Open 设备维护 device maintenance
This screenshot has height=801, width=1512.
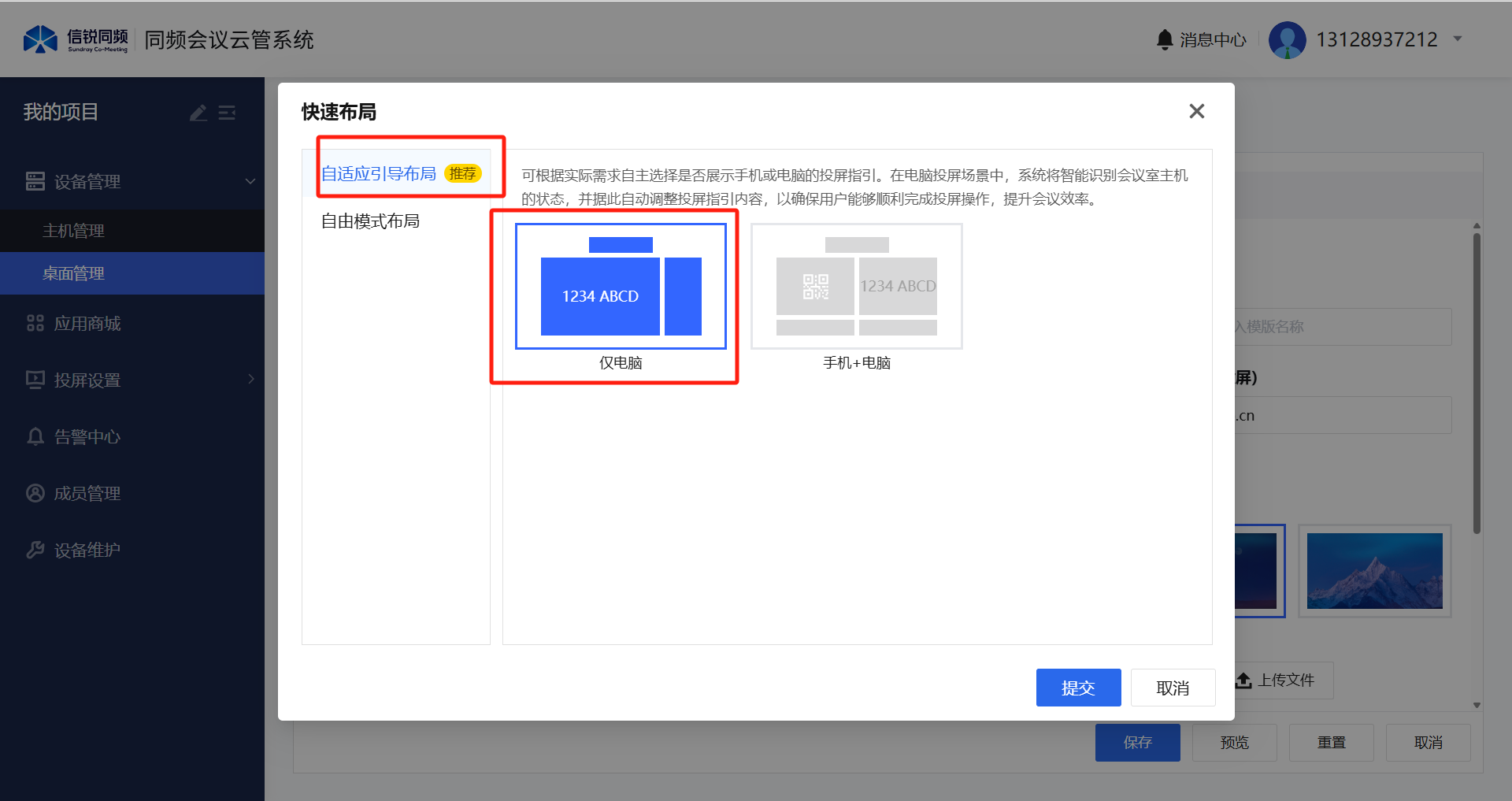click(x=87, y=551)
